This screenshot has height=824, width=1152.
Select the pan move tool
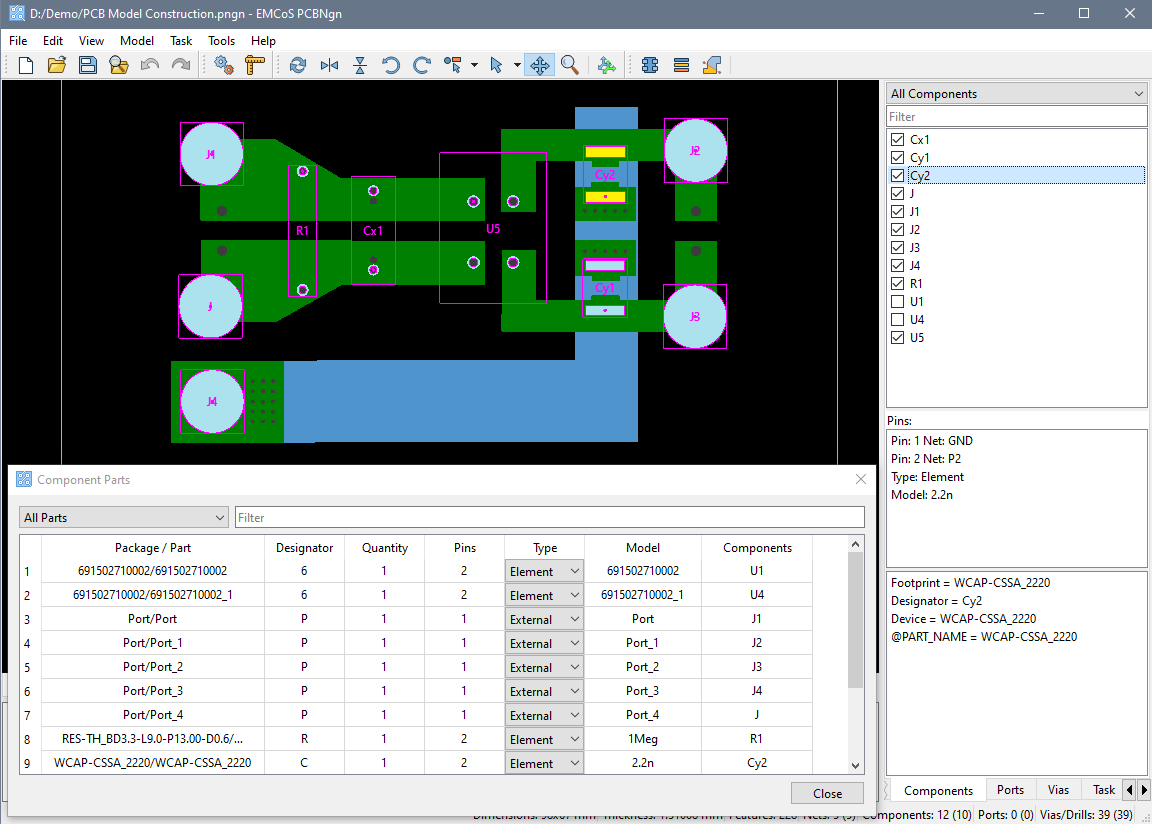[539, 65]
